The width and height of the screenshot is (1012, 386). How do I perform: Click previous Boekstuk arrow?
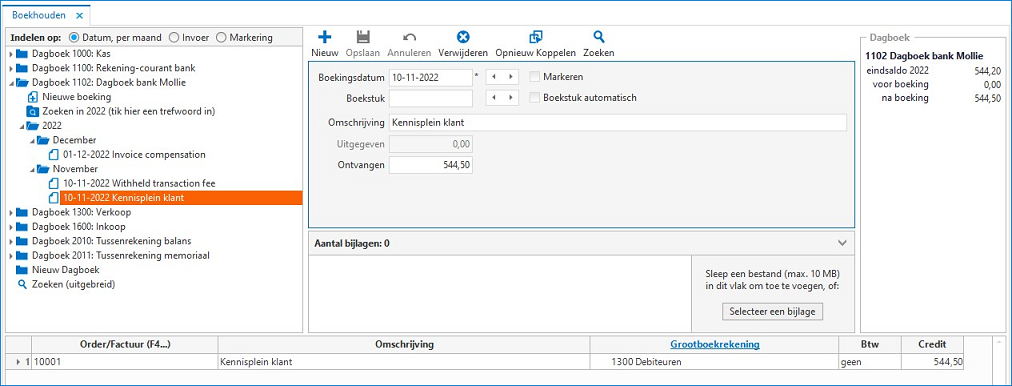pos(493,98)
